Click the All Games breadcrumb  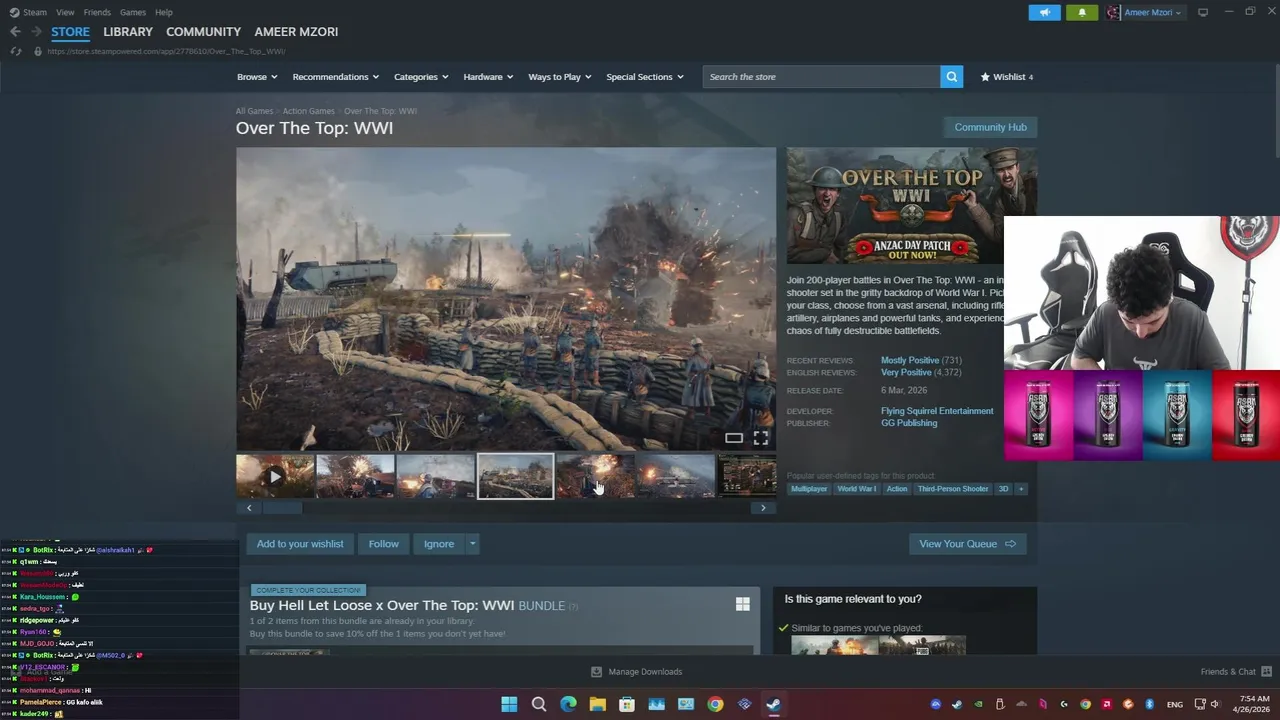click(x=254, y=111)
